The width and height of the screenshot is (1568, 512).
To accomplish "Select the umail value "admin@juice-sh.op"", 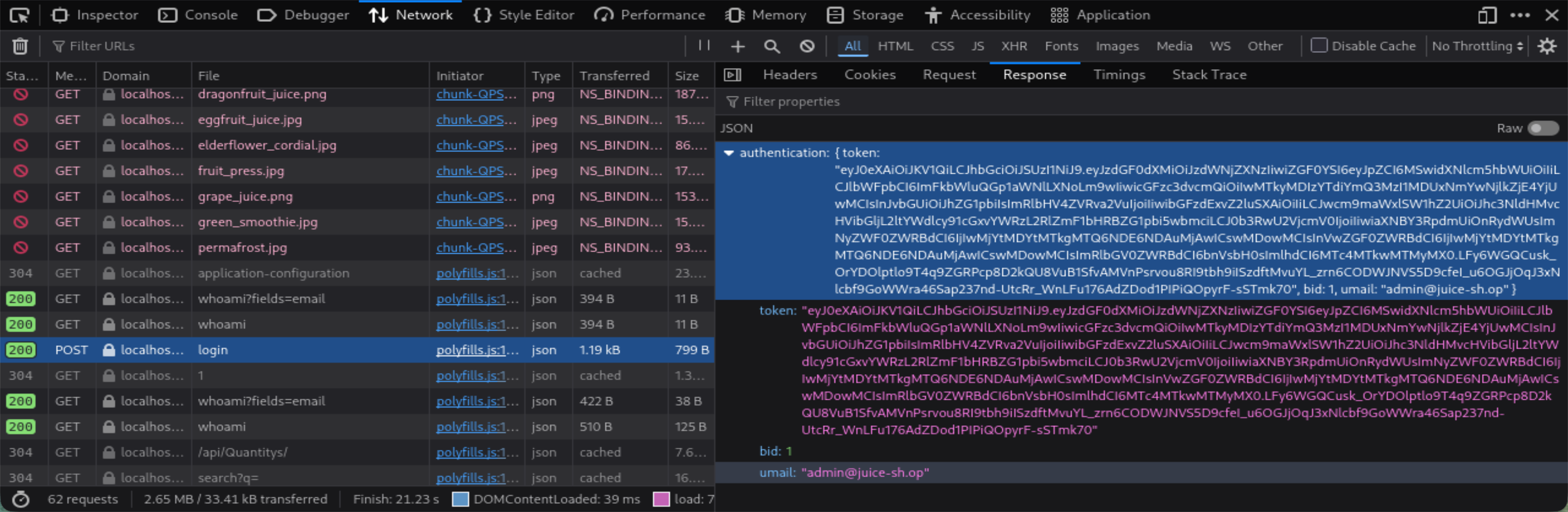I will (x=865, y=473).
